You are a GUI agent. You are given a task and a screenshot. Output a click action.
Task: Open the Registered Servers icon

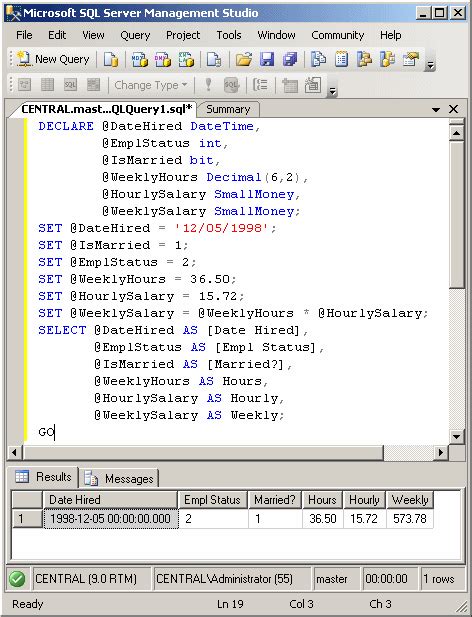(x=318, y=60)
